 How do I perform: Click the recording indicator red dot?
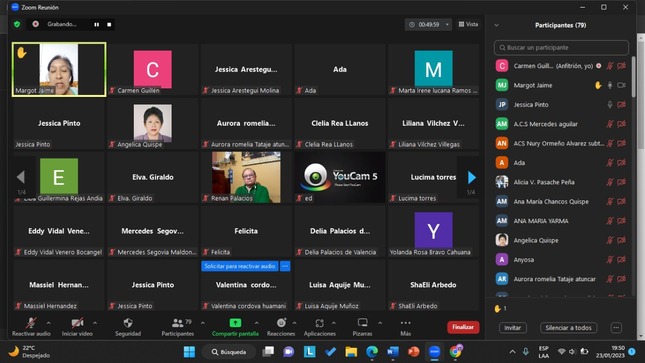[x=36, y=24]
